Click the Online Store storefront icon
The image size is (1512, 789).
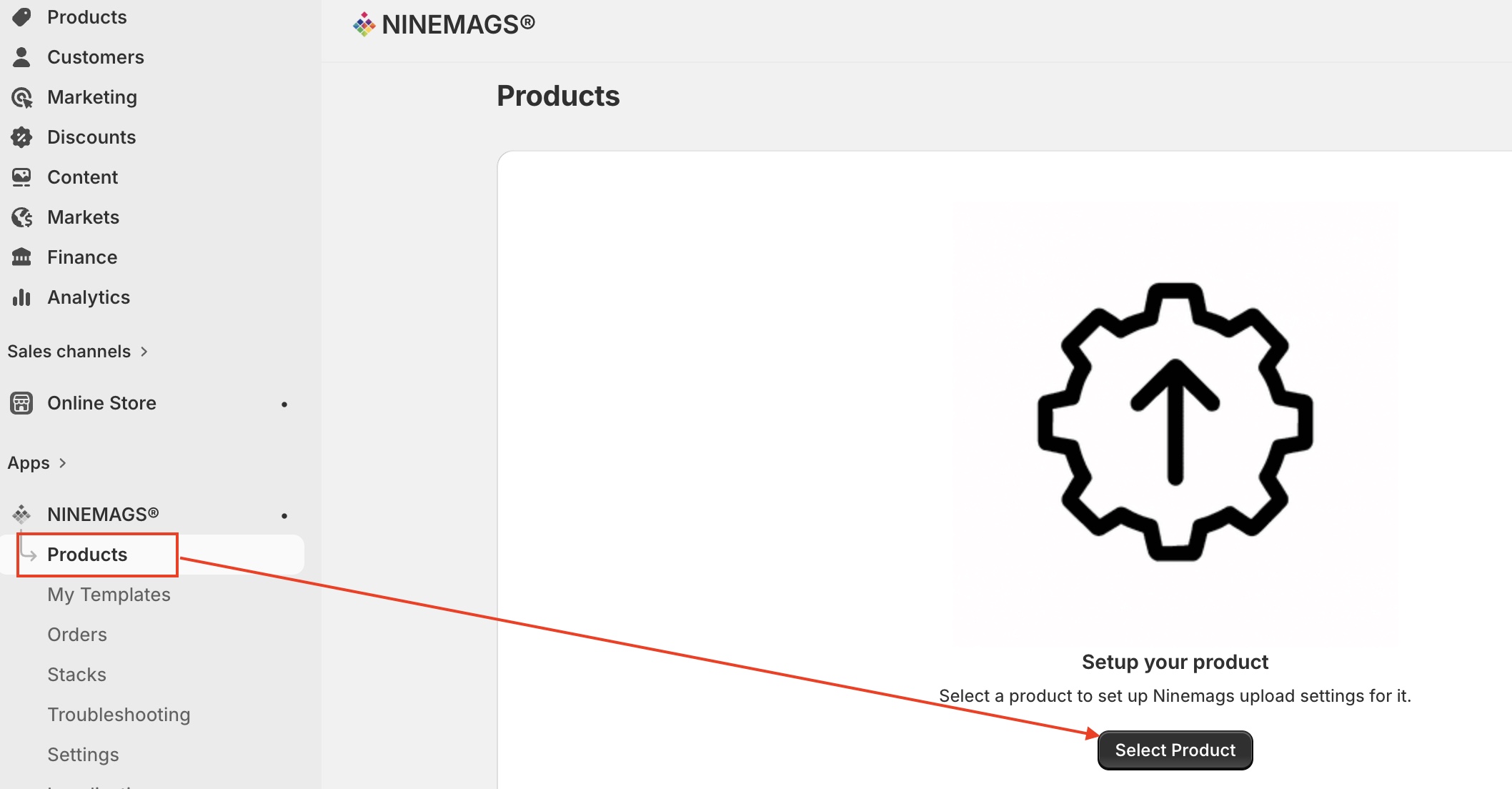pos(21,403)
